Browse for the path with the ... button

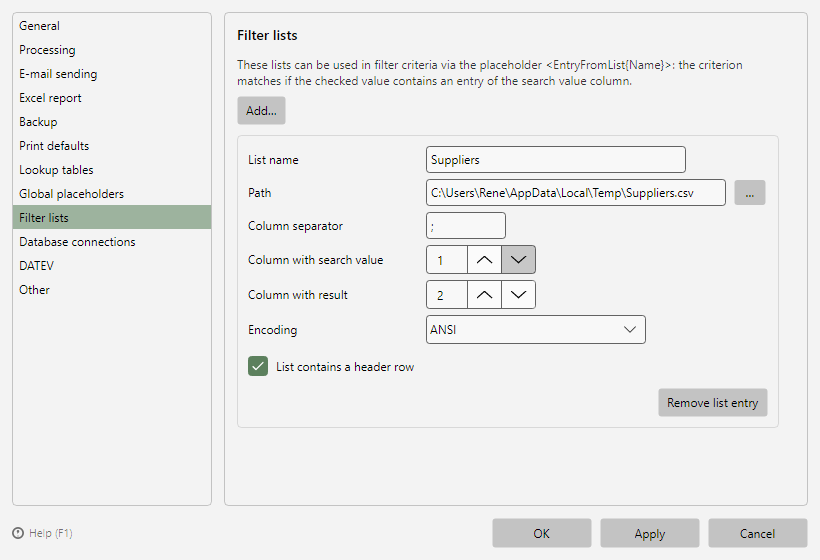point(749,192)
